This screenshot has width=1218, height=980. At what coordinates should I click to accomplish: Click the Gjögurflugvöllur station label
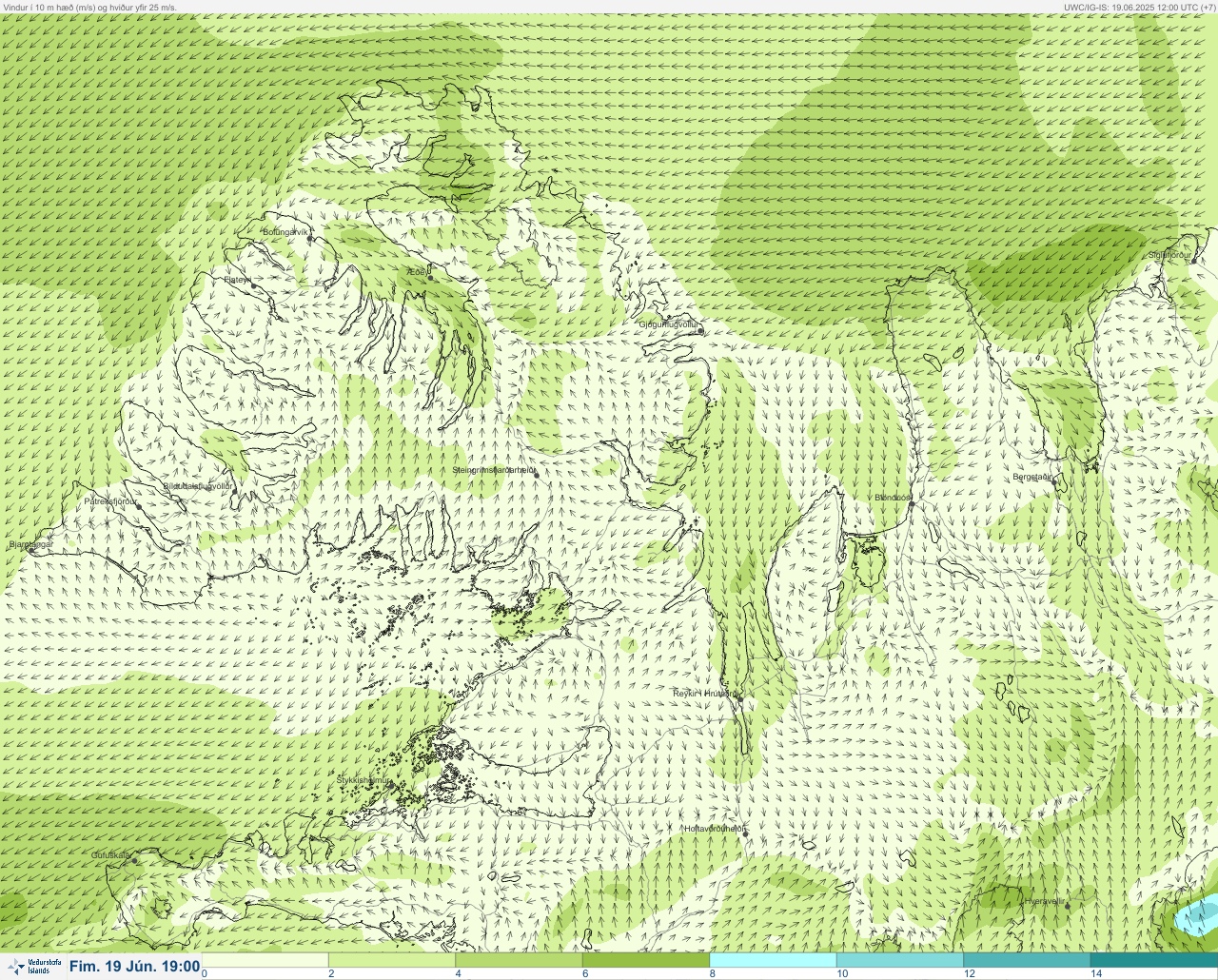click(x=668, y=324)
